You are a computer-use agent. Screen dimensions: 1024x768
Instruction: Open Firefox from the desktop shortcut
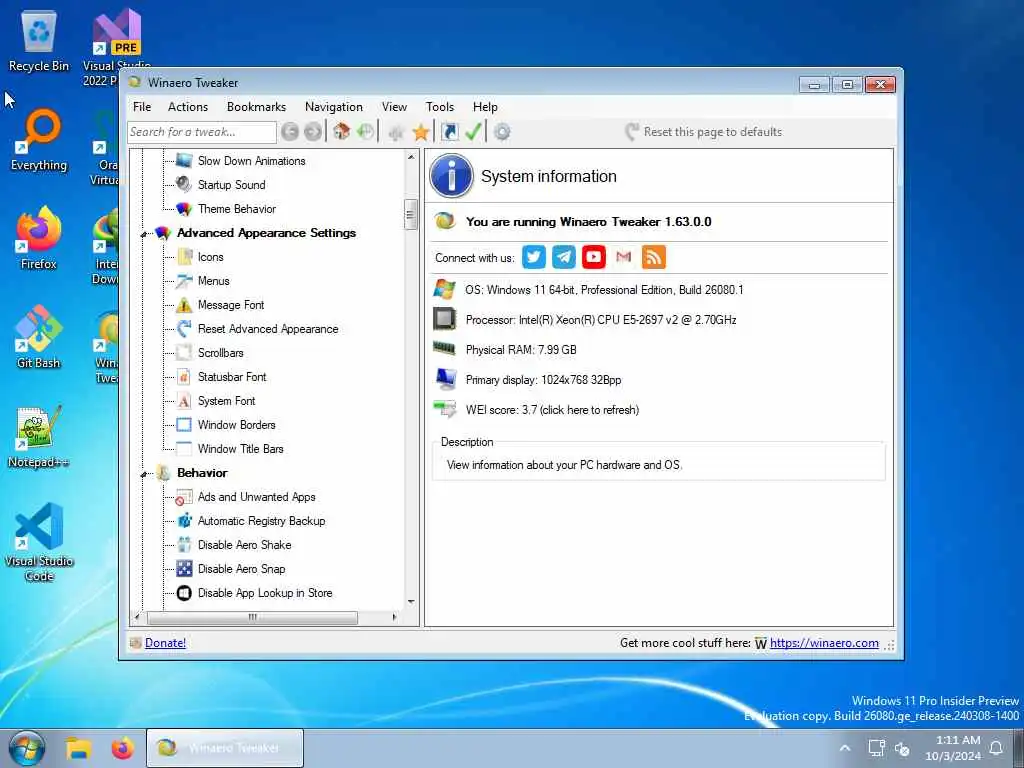pyautogui.click(x=39, y=238)
